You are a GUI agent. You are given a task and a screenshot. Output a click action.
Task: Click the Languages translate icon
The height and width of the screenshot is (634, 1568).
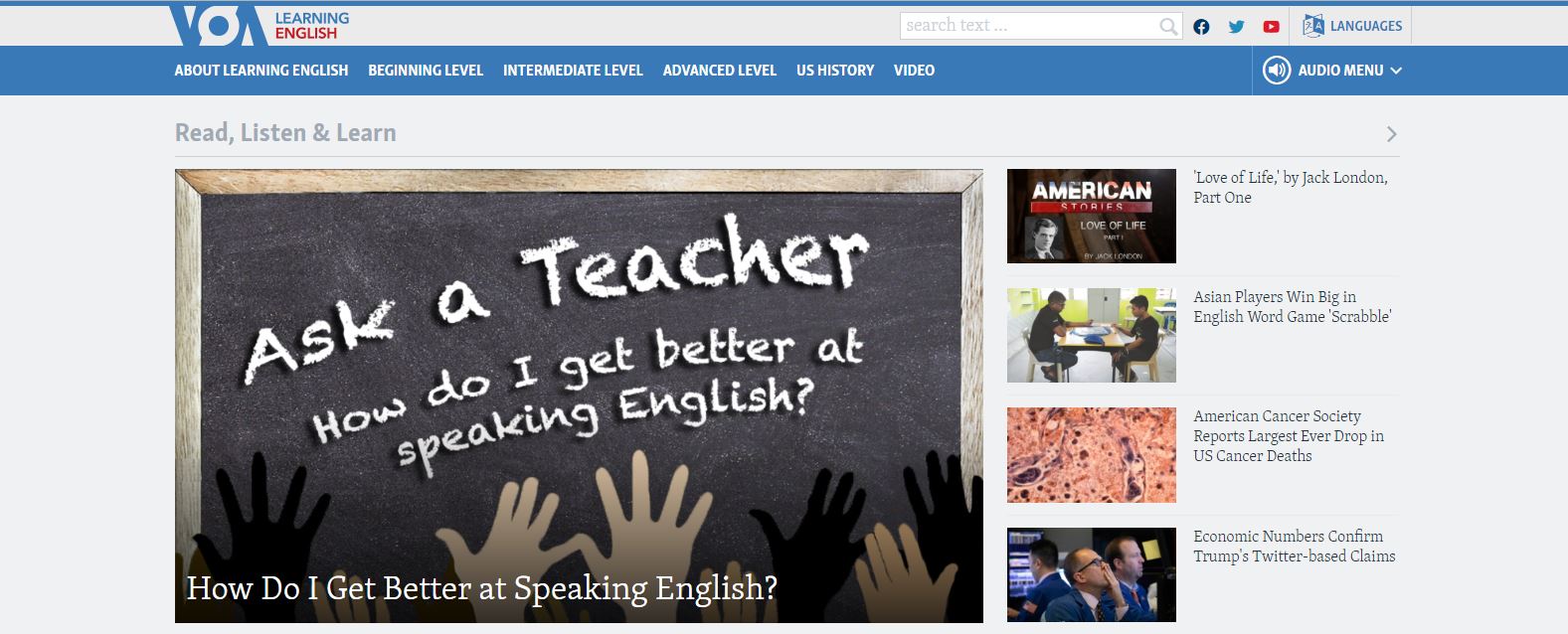1313,26
